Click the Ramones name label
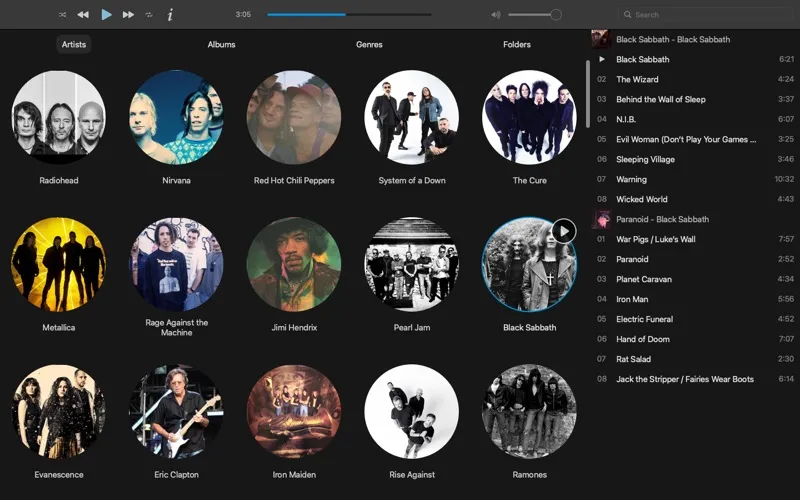800x500 pixels. click(529, 474)
